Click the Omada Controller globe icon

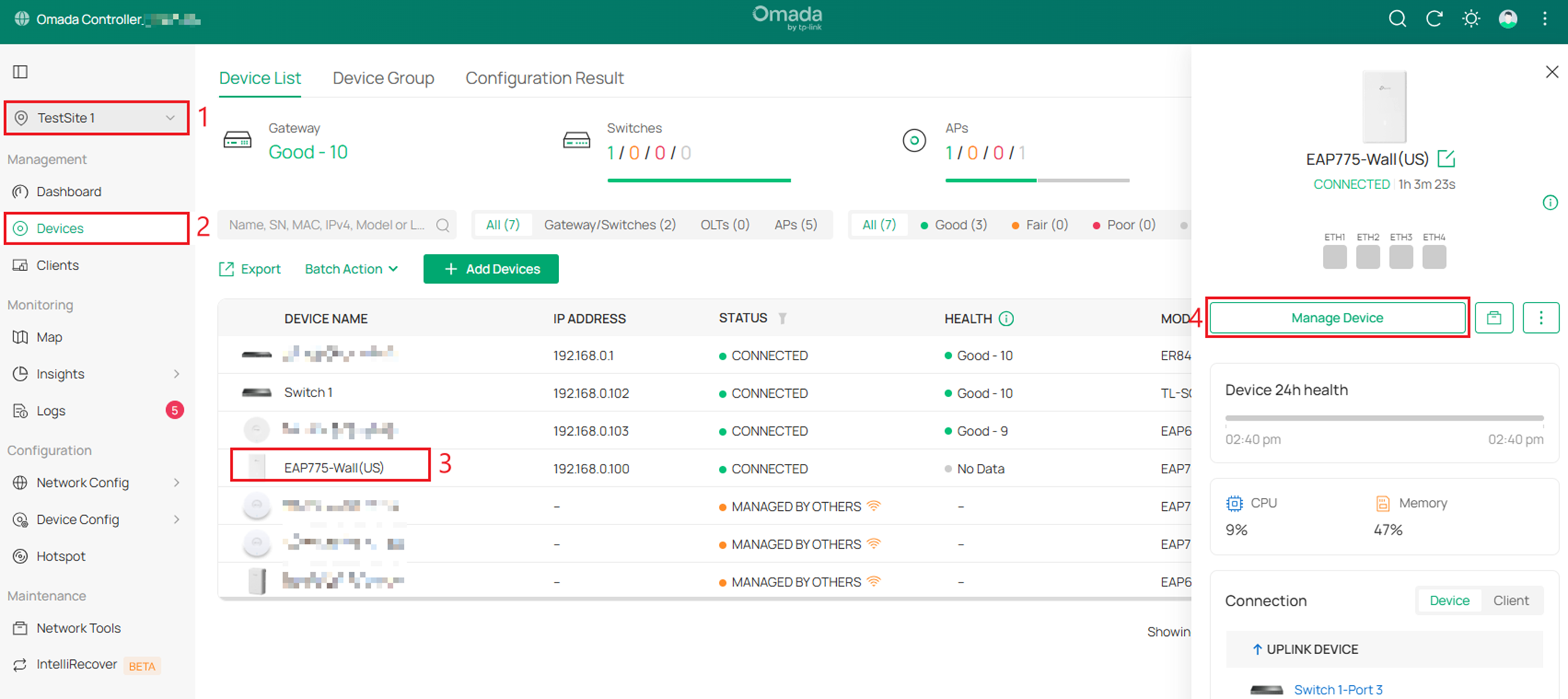click(22, 19)
